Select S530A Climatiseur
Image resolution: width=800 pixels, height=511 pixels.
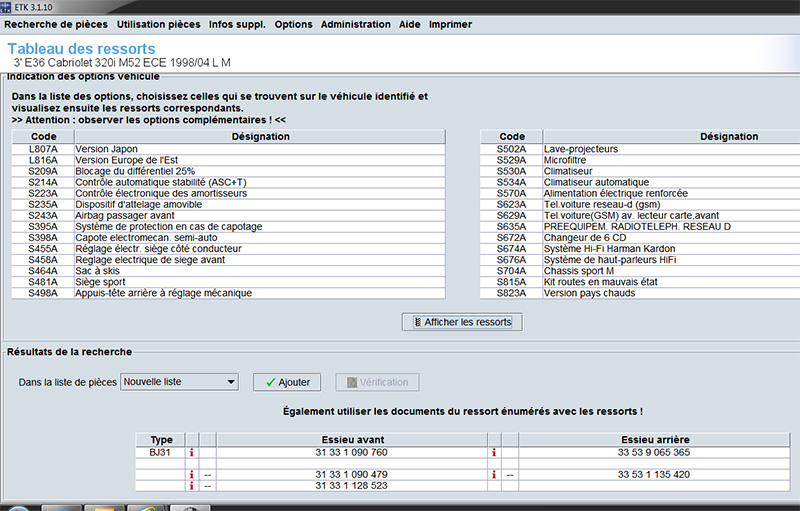[640, 171]
